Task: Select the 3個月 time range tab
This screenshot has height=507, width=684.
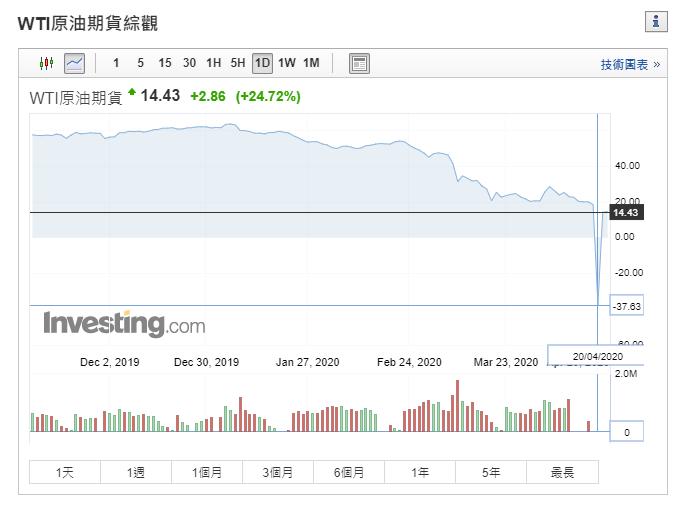Action: point(277,472)
